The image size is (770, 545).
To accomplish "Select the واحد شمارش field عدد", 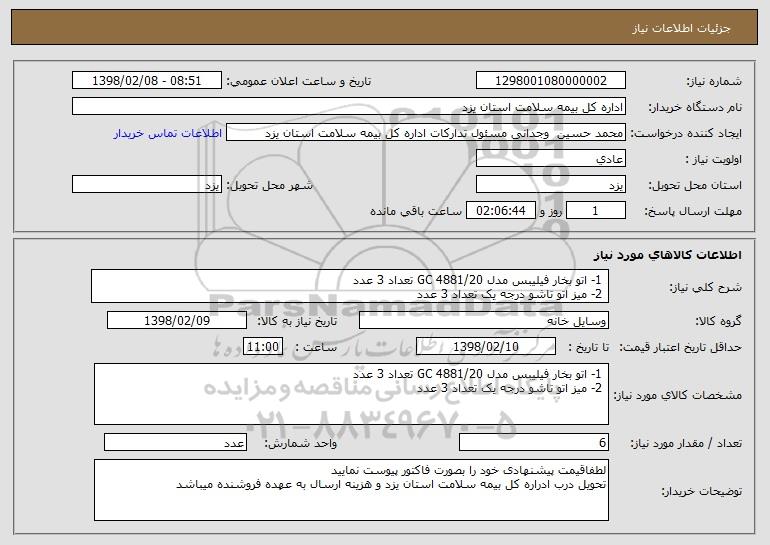I will point(175,442).
